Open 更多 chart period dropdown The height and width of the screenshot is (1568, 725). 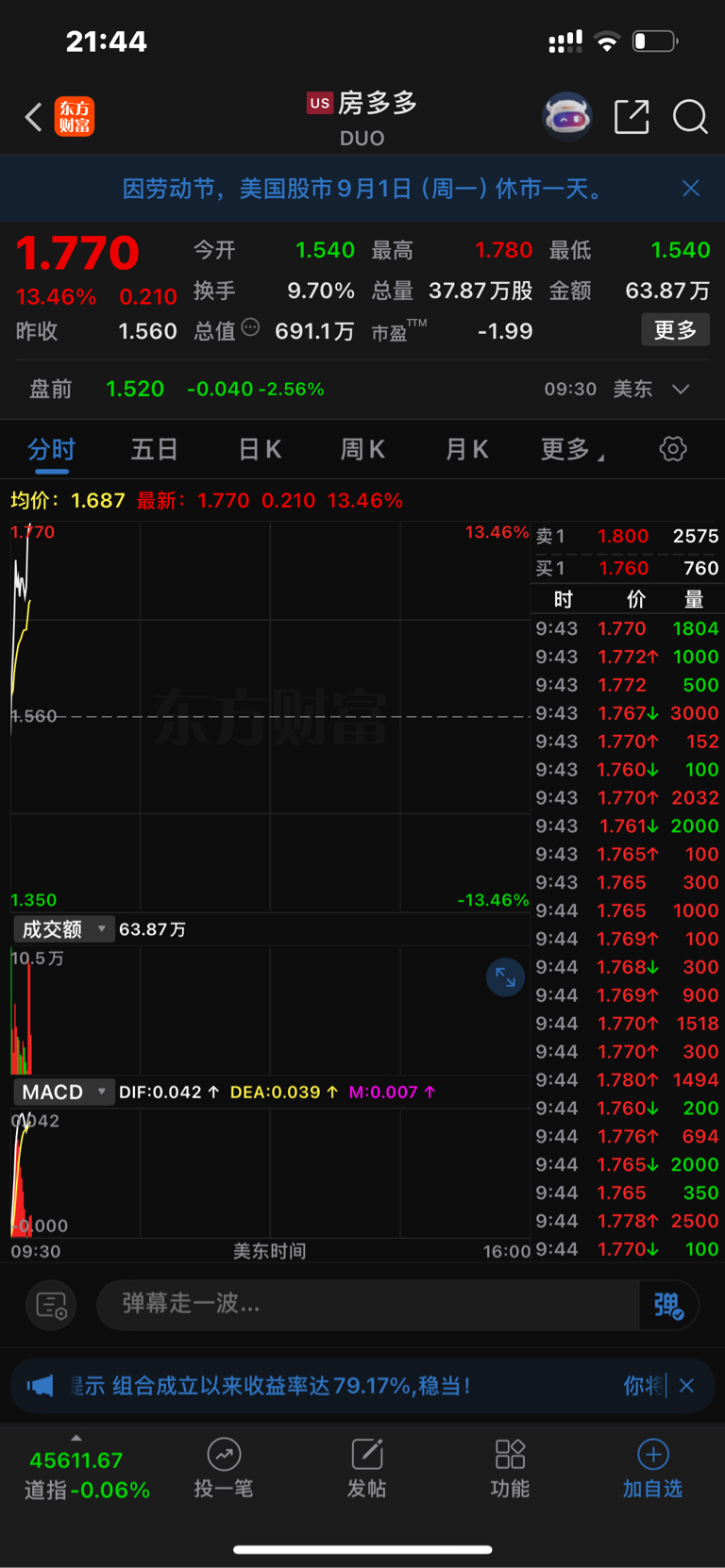[572, 450]
